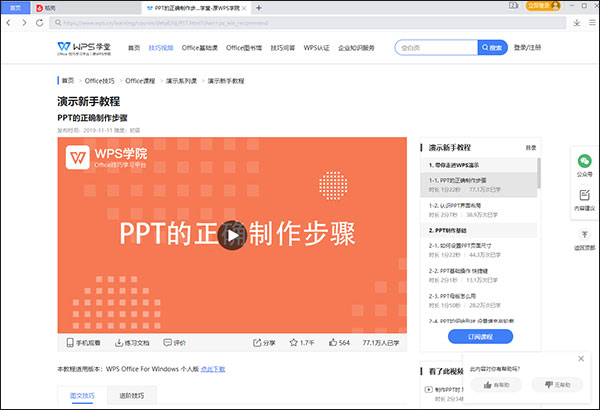Open lesson 2-1 如何设置PPT页面尺寸
Image resolution: width=600 pixels, height=410 pixels.
[479, 250]
